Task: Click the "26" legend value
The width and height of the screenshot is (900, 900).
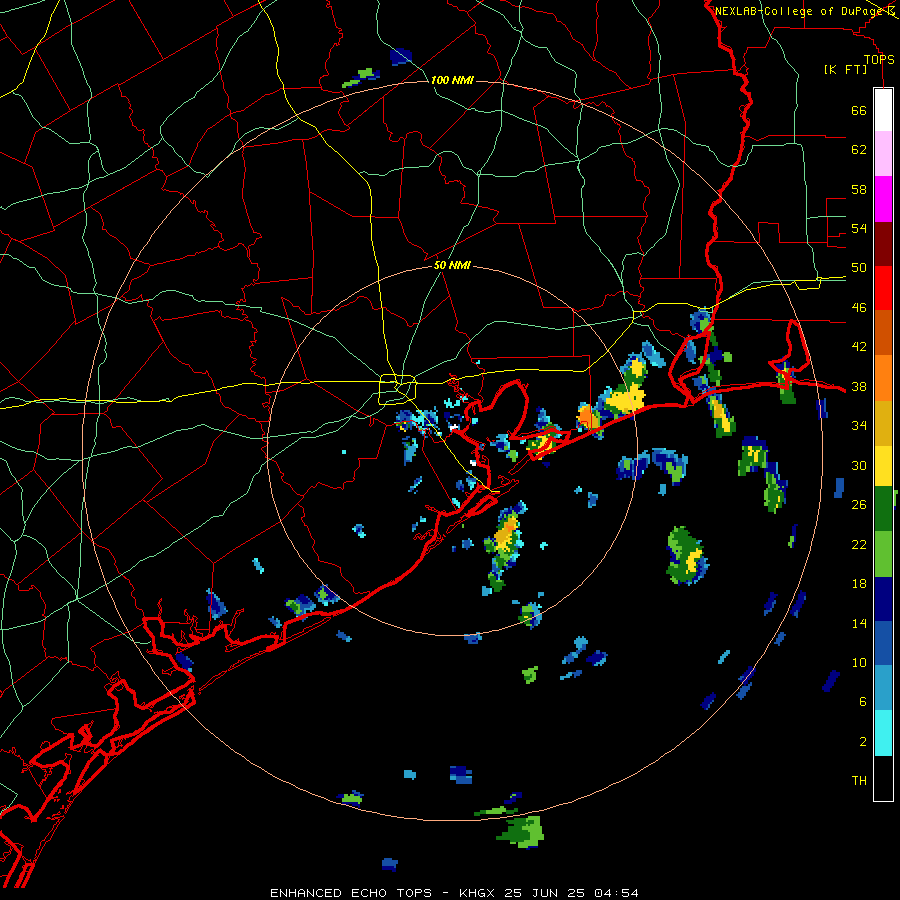Action: (859, 505)
